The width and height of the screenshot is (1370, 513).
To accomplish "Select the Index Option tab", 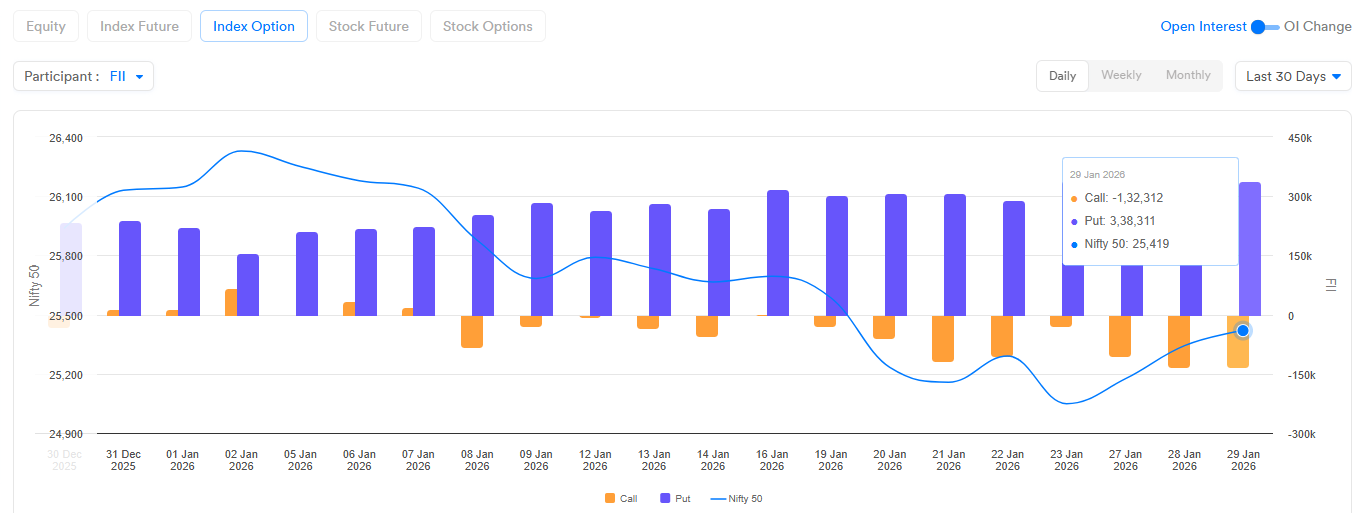I will coord(254,26).
